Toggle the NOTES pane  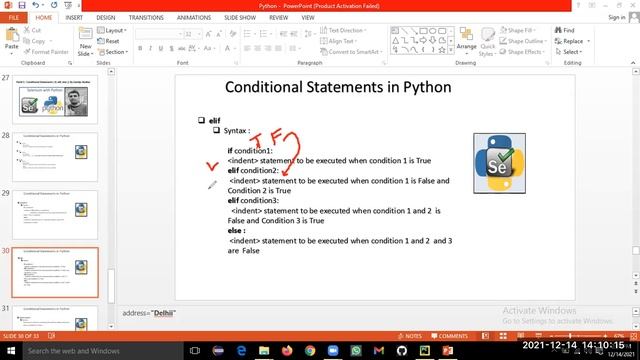tap(410, 336)
